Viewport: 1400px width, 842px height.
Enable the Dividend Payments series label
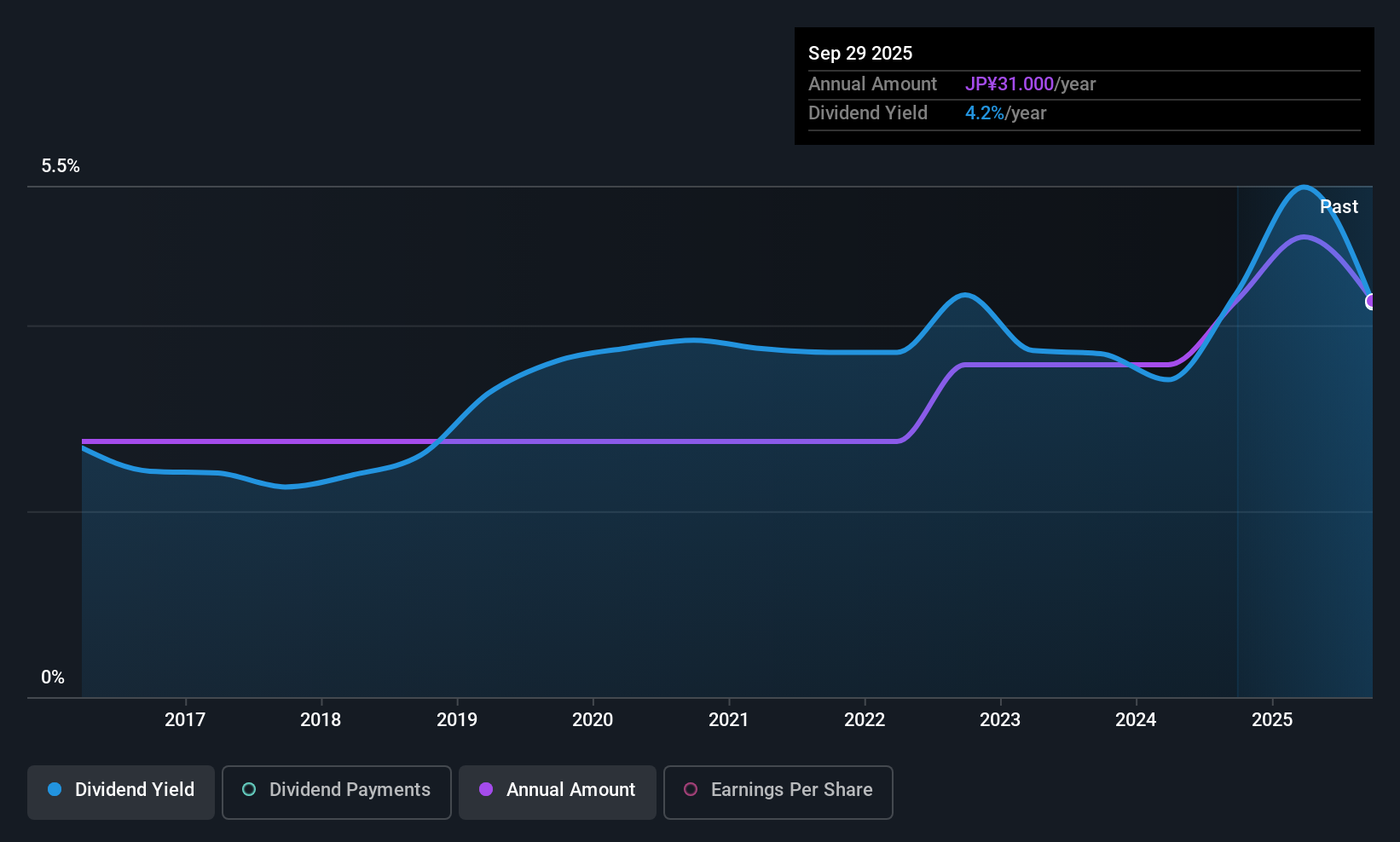350,789
